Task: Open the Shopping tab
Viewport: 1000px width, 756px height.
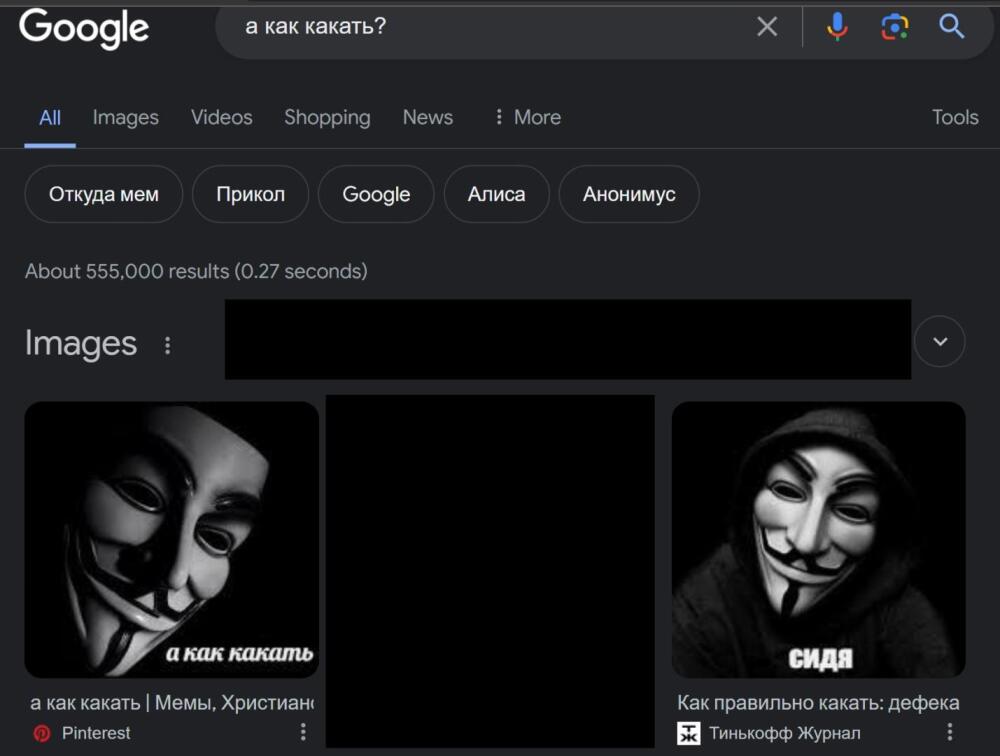Action: pos(327,117)
